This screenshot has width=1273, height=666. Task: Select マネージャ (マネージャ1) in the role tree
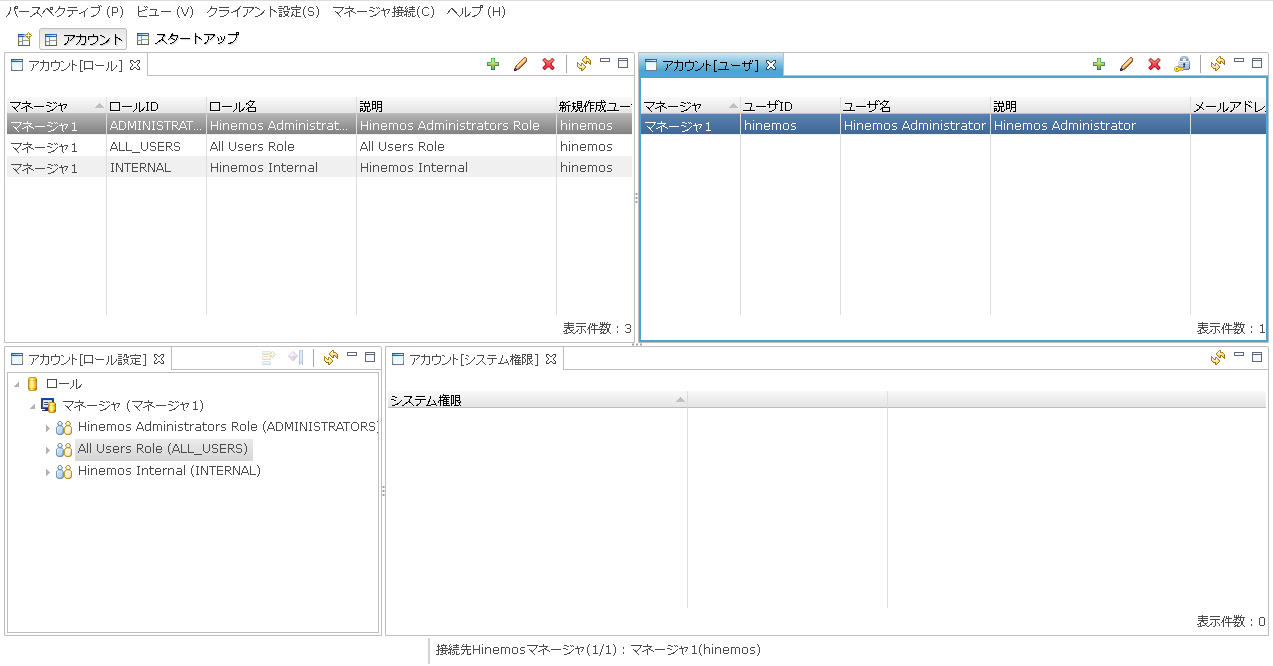tap(133, 405)
